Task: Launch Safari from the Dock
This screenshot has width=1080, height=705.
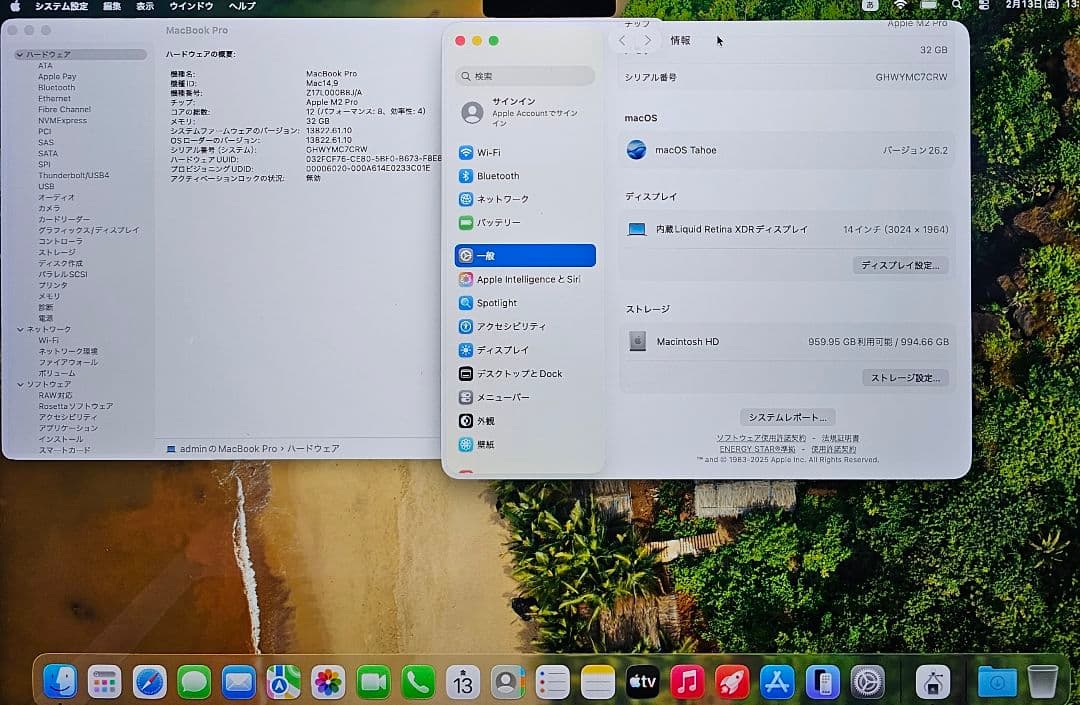Action: [149, 682]
